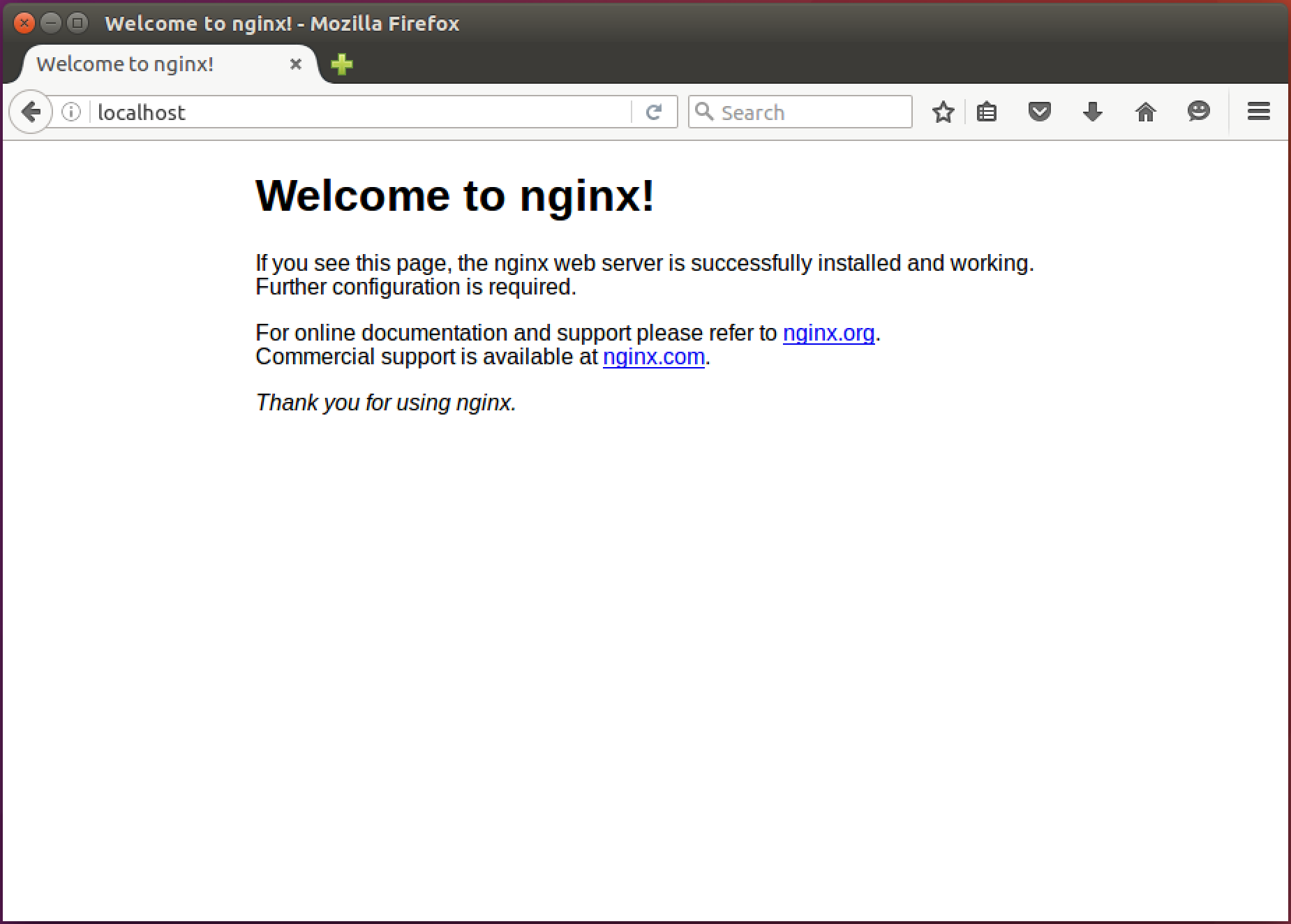Open the Downloads panel arrow

1093,112
